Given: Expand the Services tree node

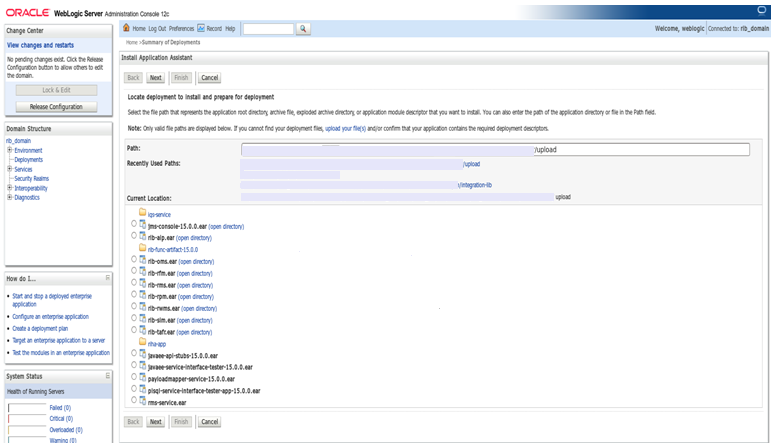Looking at the screenshot, I should [x=9, y=169].
